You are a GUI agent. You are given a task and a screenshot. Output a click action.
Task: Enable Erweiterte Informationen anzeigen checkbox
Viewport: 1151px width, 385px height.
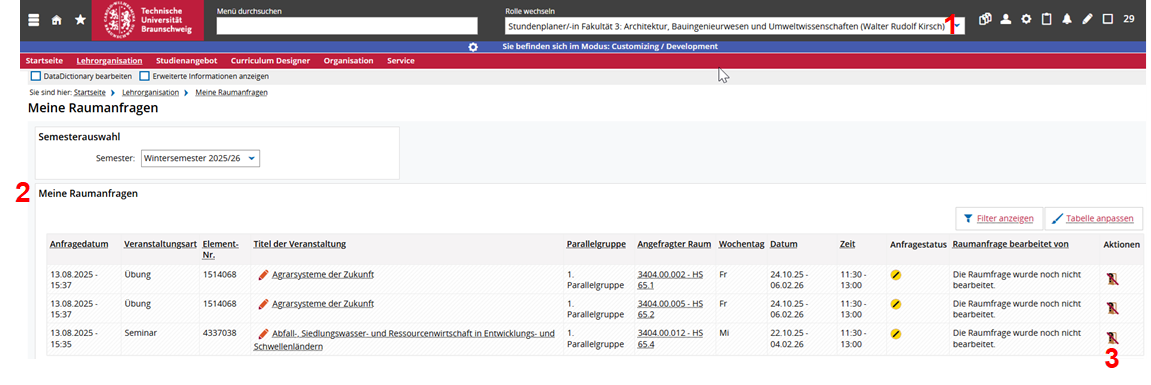click(x=145, y=76)
